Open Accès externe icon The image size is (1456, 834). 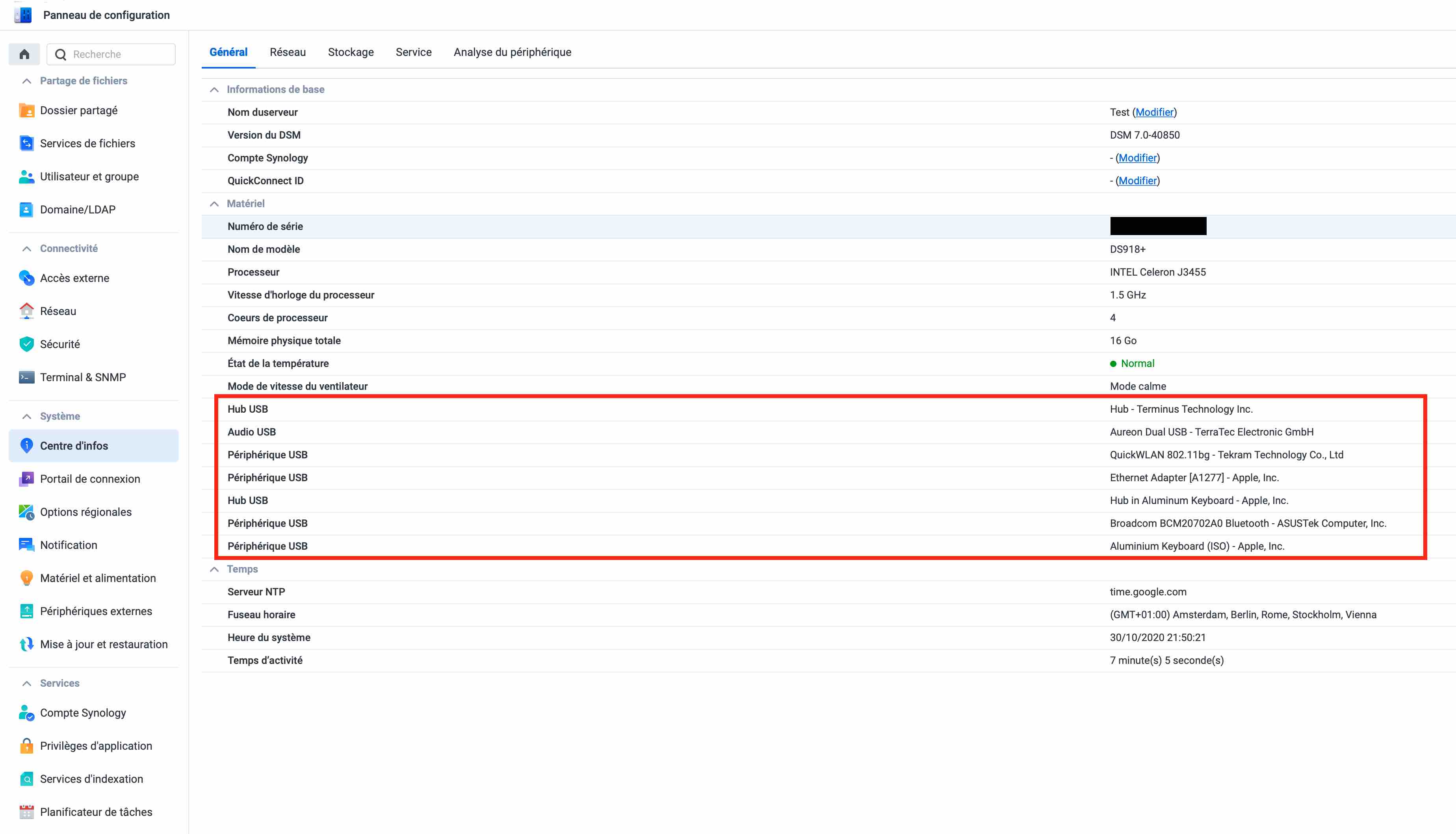tap(26, 278)
